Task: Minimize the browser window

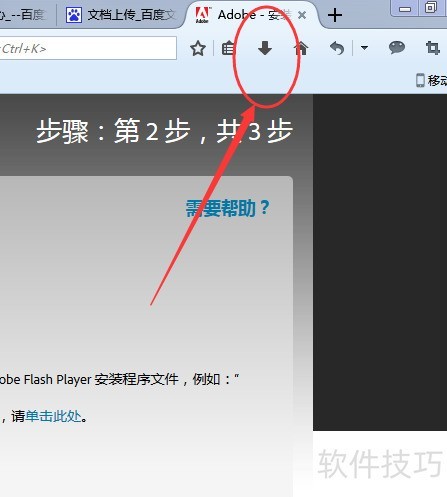Action: point(405,9)
